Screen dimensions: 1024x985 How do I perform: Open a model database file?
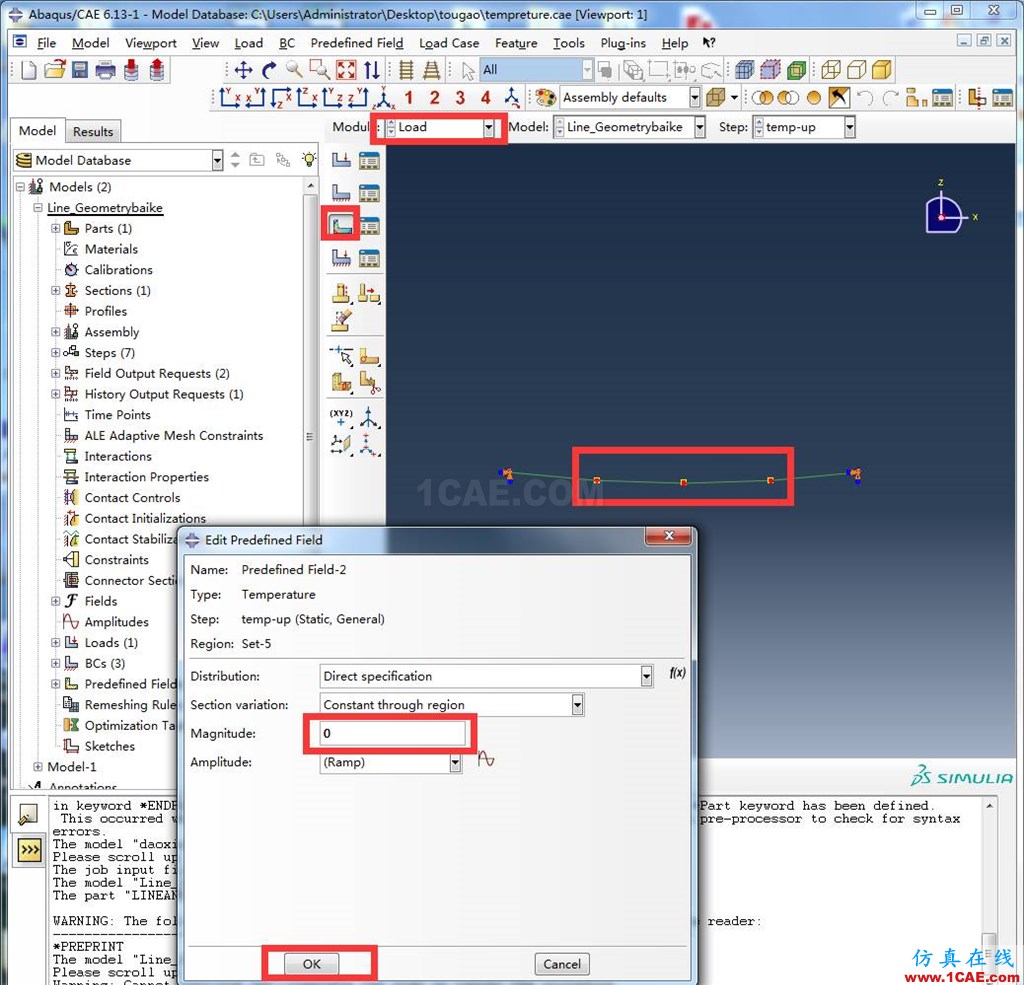(55, 70)
